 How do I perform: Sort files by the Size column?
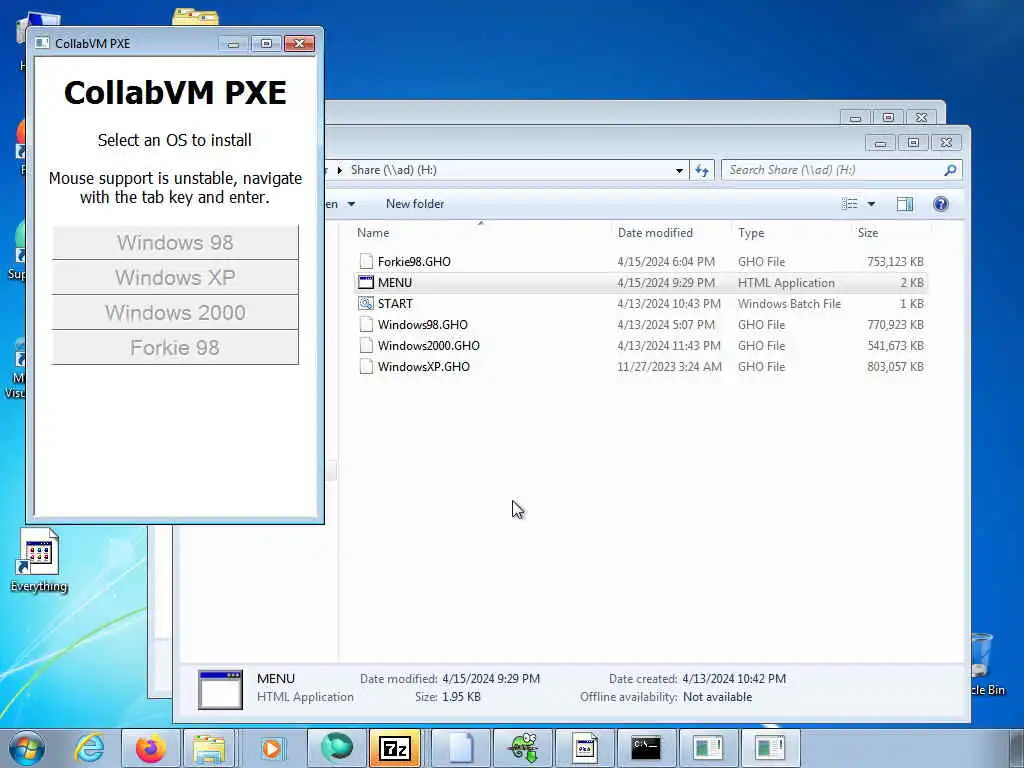click(868, 232)
